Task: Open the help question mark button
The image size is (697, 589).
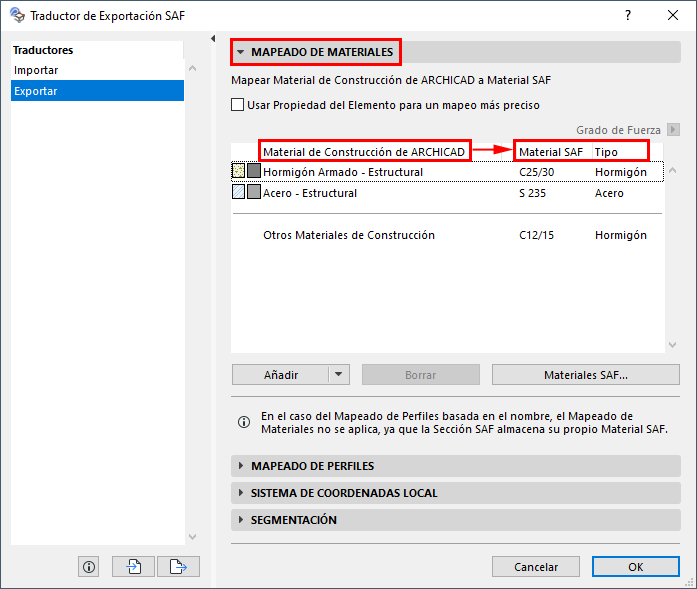Action: click(628, 15)
